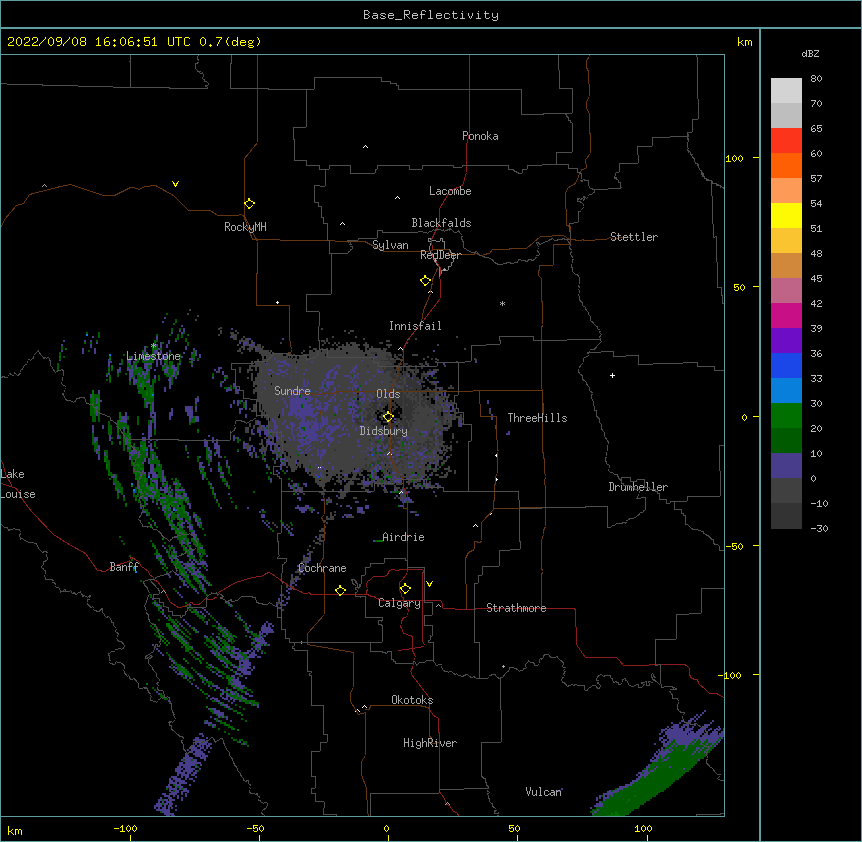
Task: Select the mauve pink 42-45 dBZ legend swatch
Action: 786,291
